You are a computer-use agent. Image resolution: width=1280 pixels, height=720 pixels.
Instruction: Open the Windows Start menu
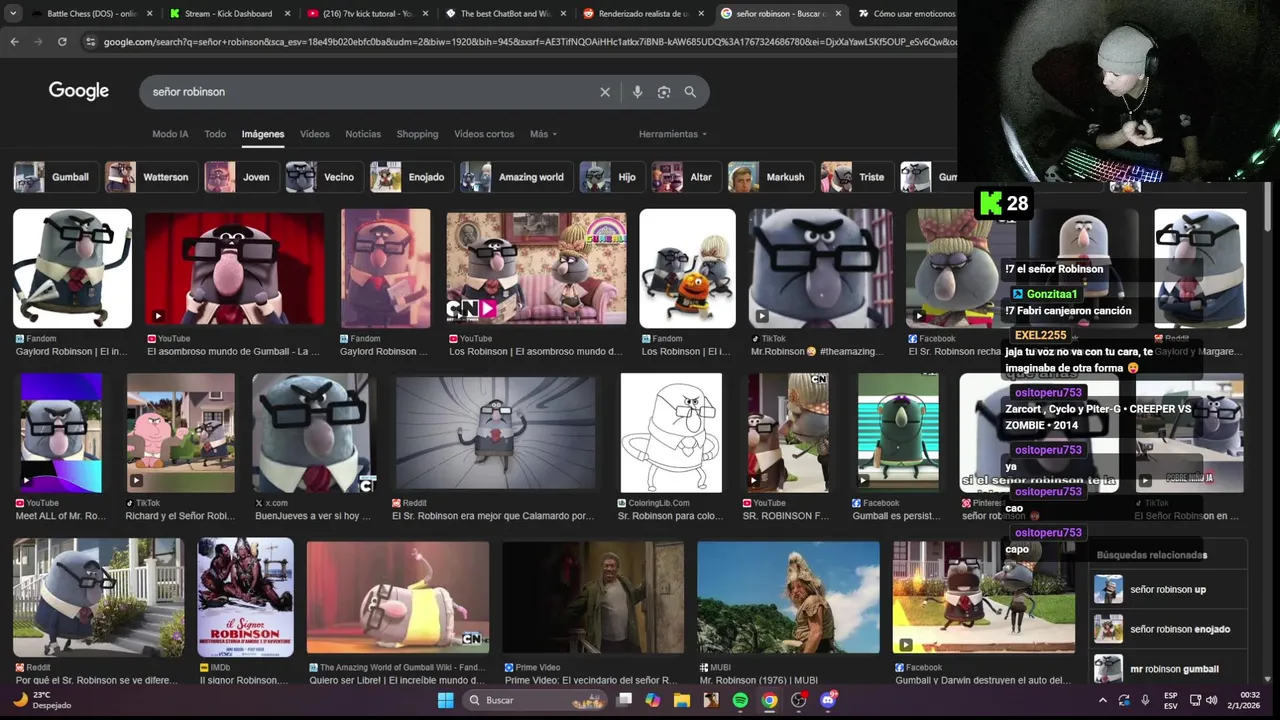tap(445, 700)
